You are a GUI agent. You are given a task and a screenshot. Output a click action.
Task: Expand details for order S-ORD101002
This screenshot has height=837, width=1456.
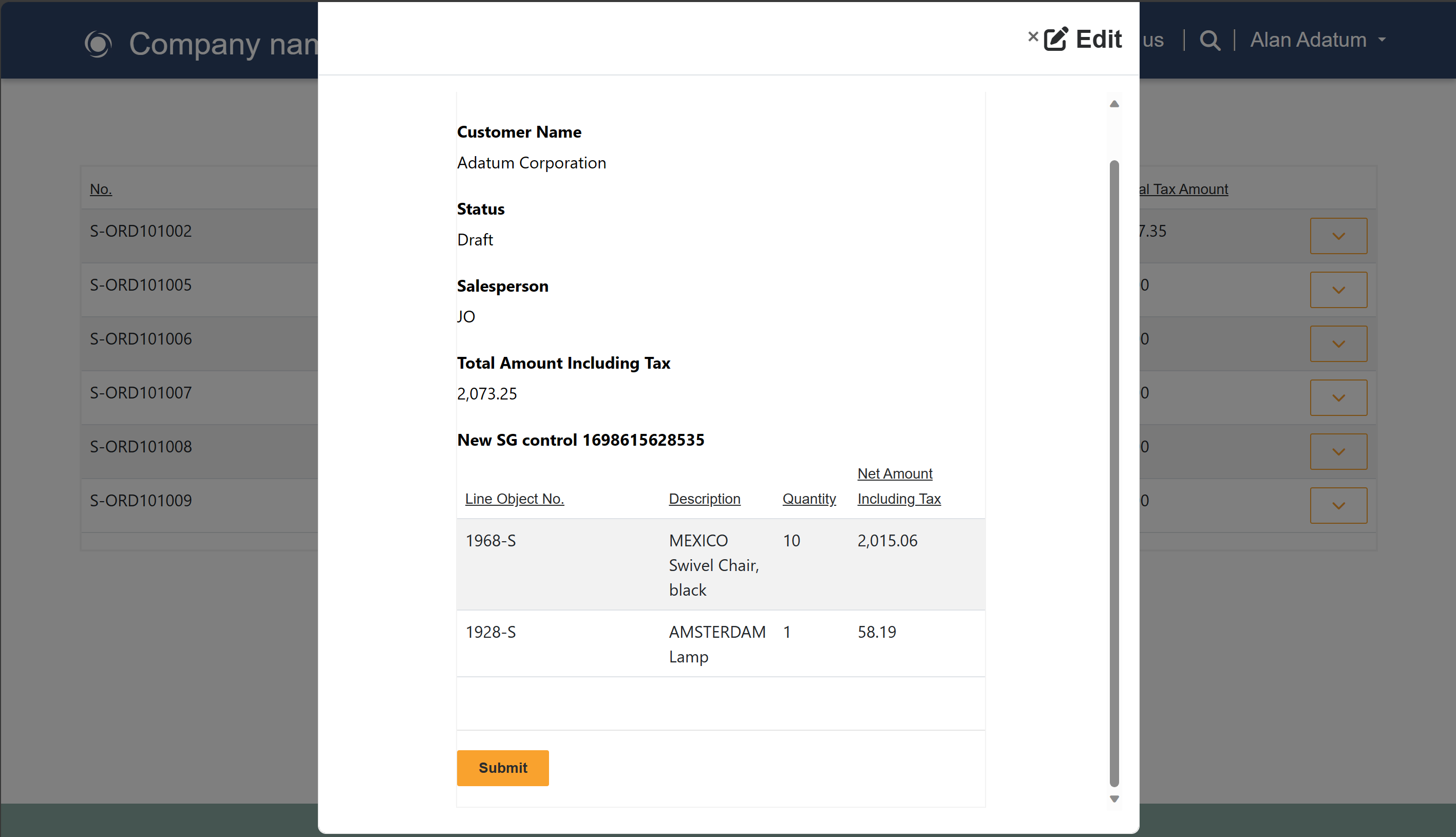point(1338,236)
